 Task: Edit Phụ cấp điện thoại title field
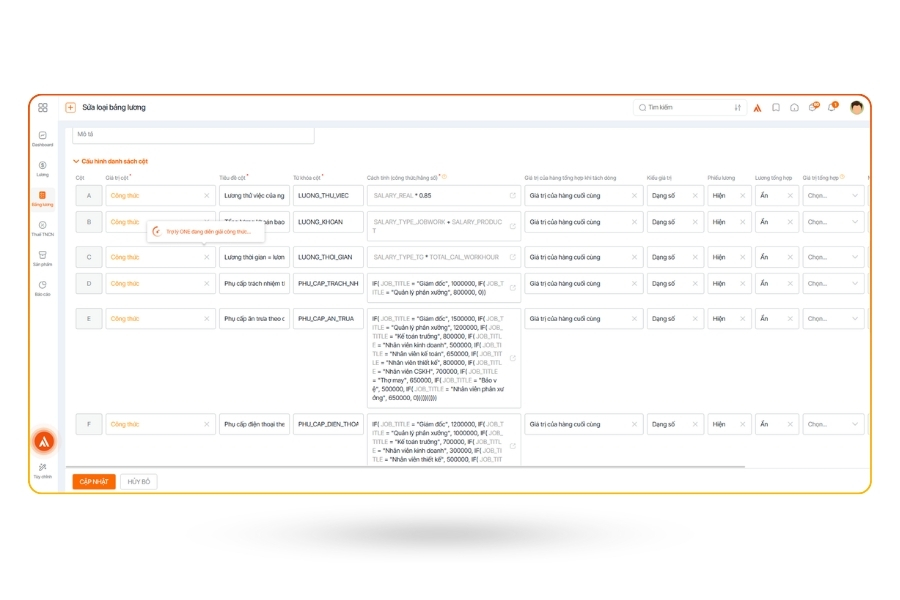coord(254,424)
